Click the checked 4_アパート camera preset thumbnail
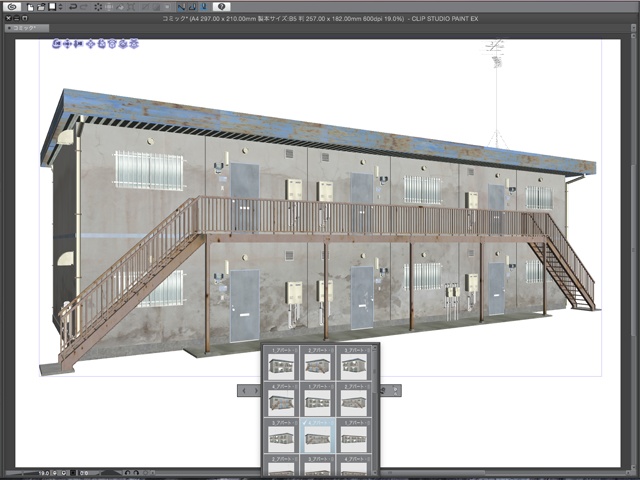The height and width of the screenshot is (480, 640). pyautogui.click(x=318, y=435)
